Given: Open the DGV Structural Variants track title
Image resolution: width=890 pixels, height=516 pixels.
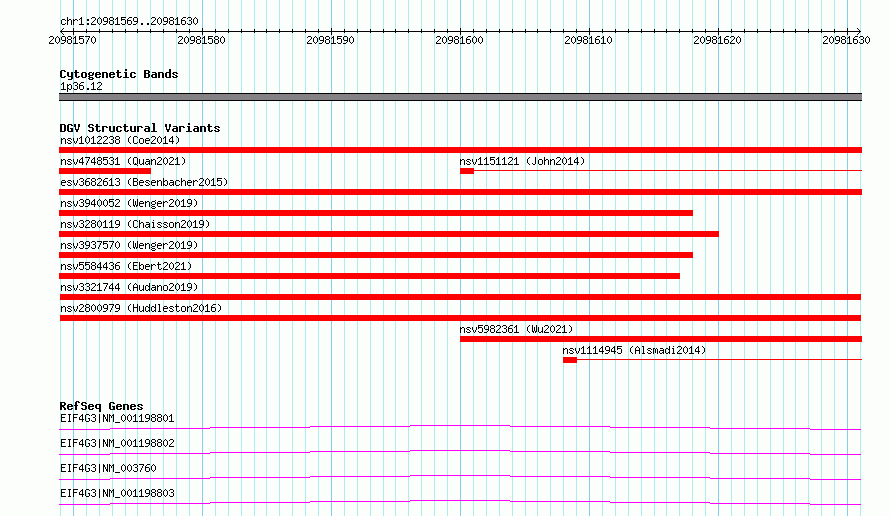Looking at the screenshot, I should click(140, 128).
